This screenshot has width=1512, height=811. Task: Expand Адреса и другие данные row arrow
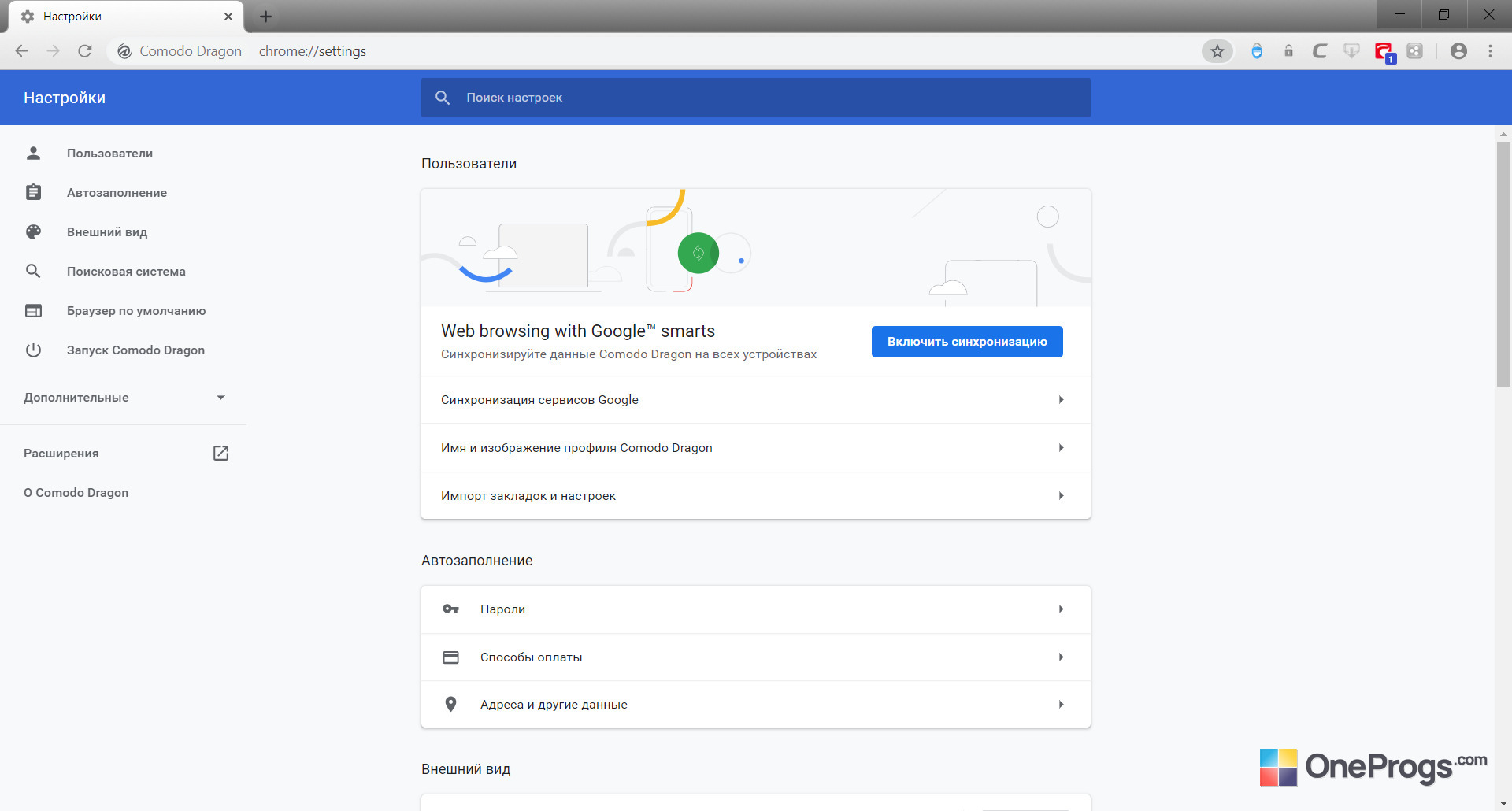click(x=1061, y=705)
